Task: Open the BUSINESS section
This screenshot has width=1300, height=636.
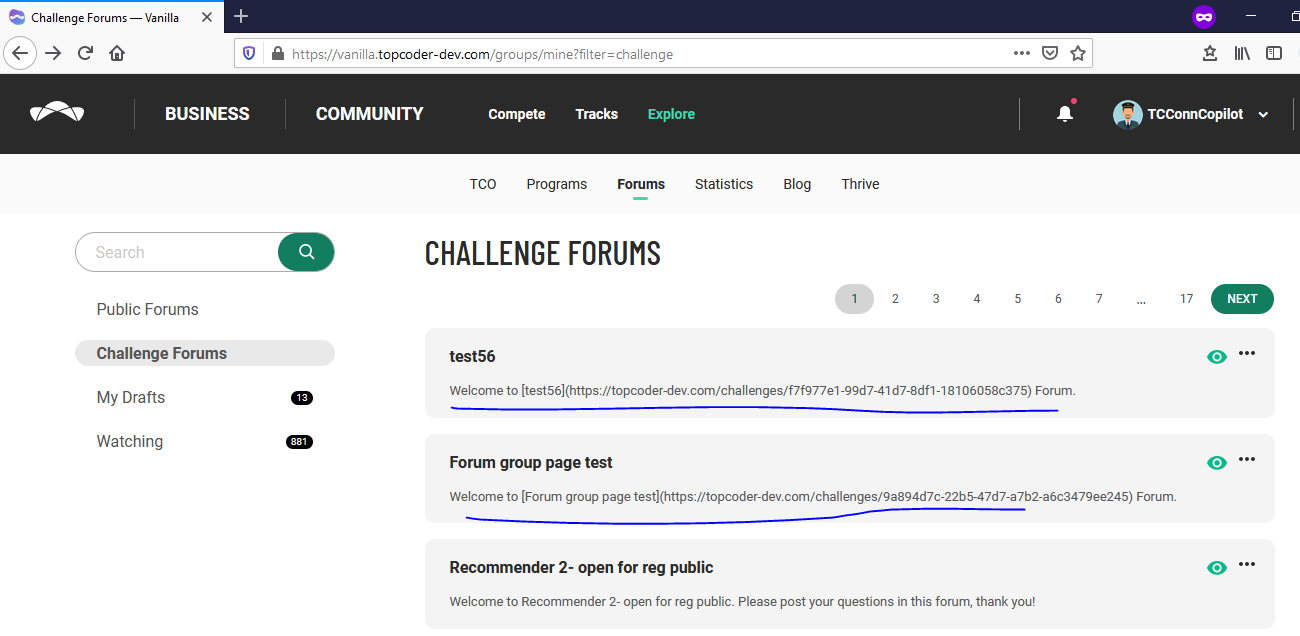Action: click(x=207, y=114)
